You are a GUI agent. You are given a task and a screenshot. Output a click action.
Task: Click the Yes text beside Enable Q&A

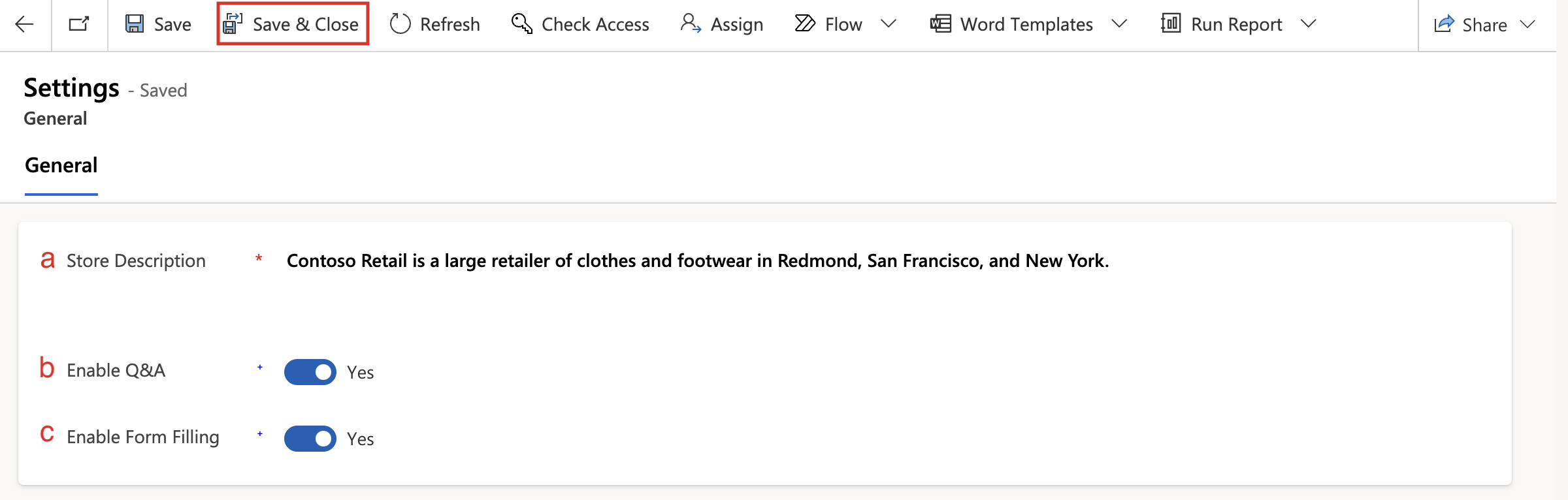[361, 373]
